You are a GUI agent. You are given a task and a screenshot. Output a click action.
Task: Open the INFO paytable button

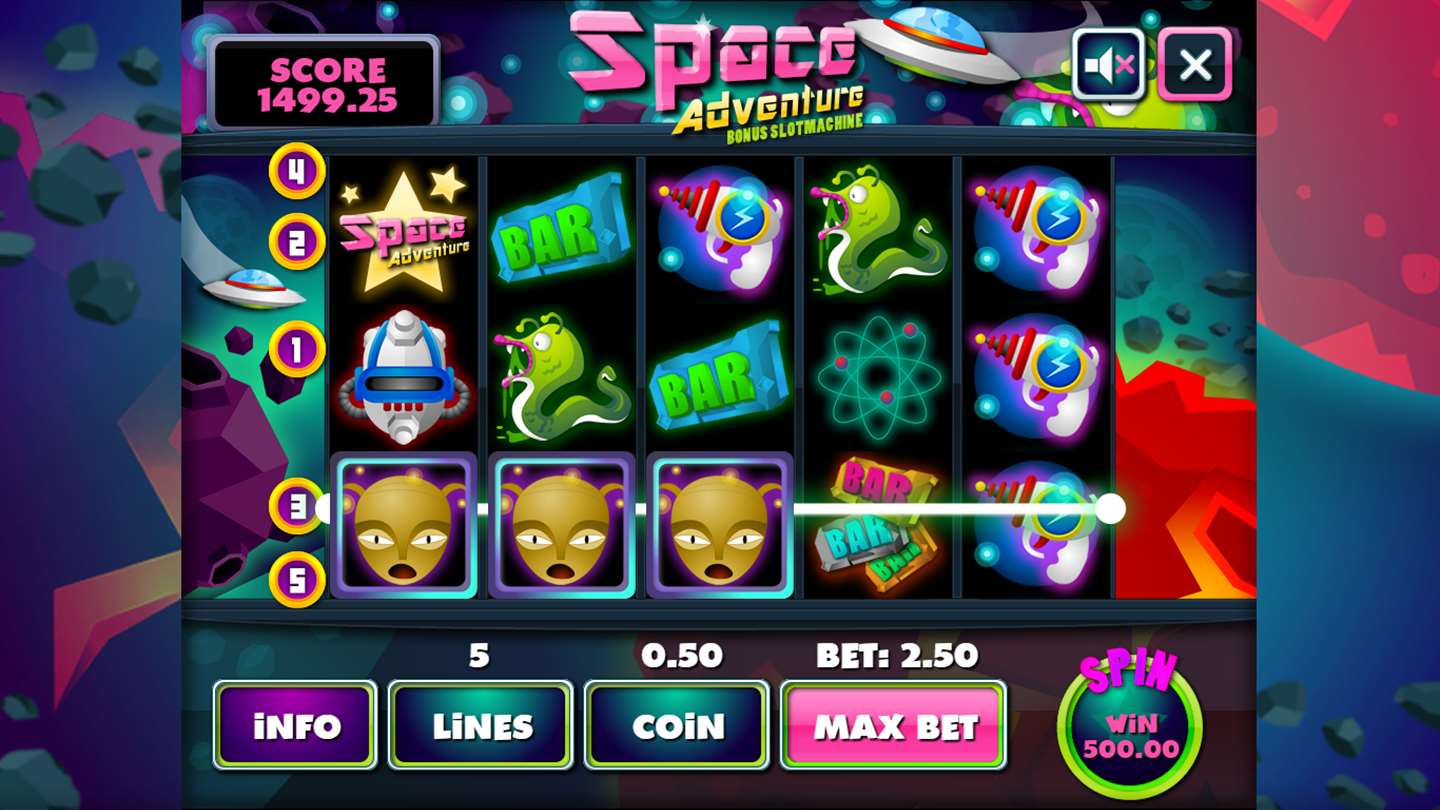point(295,725)
